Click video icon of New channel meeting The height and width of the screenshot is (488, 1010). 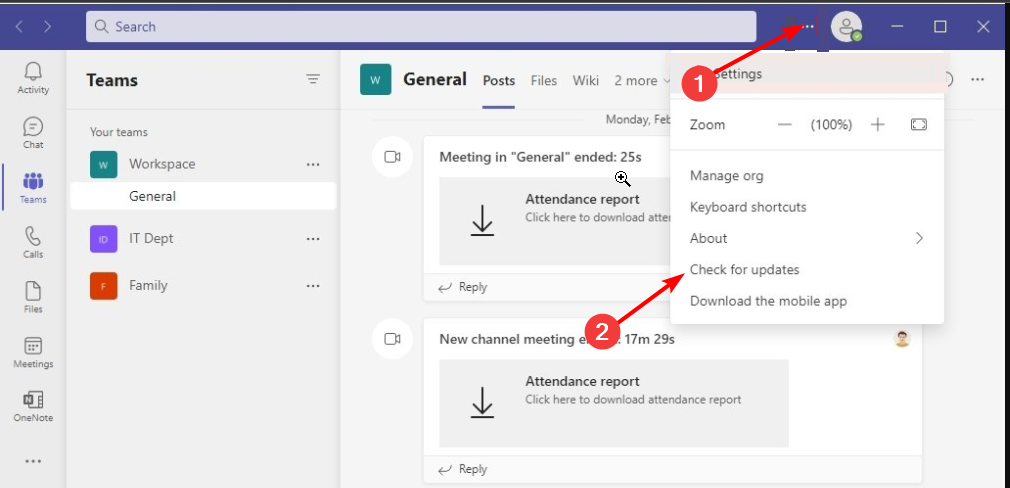[392, 339]
